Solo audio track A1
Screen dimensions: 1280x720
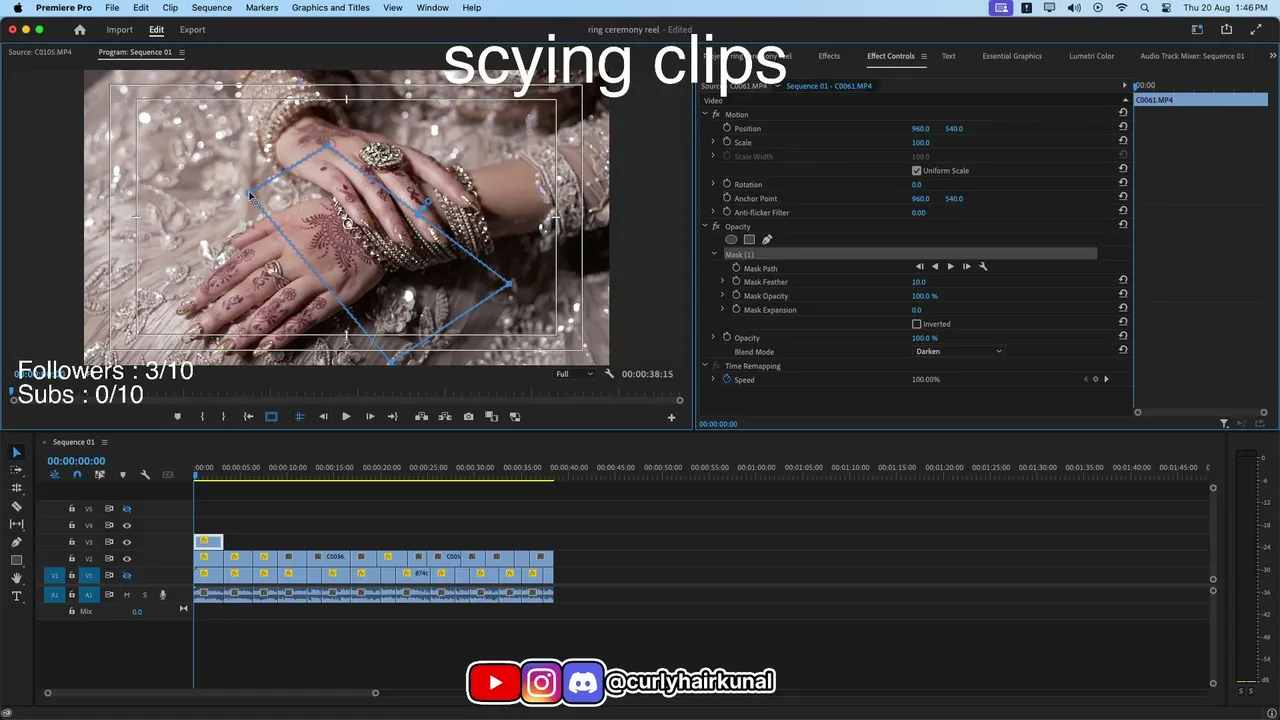[x=144, y=595]
